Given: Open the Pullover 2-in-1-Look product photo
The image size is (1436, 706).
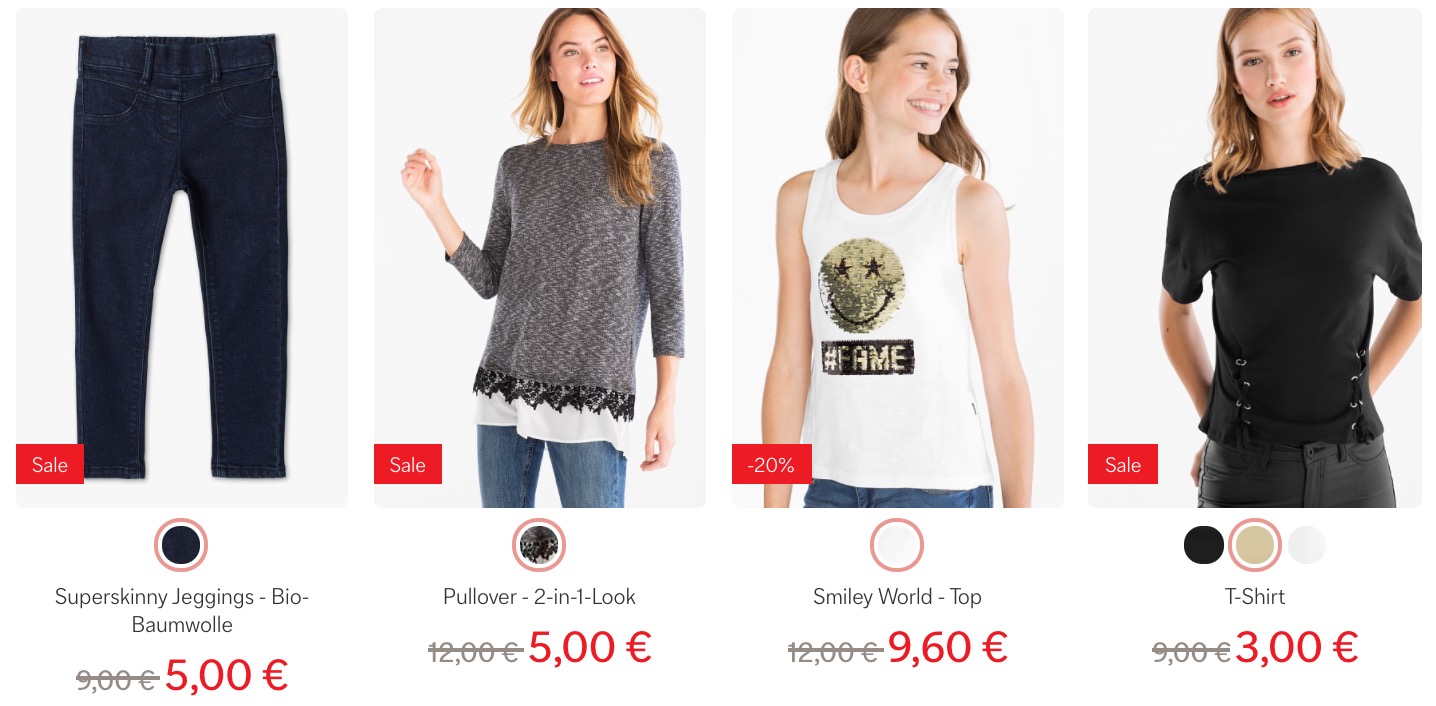Looking at the screenshot, I should tap(540, 258).
